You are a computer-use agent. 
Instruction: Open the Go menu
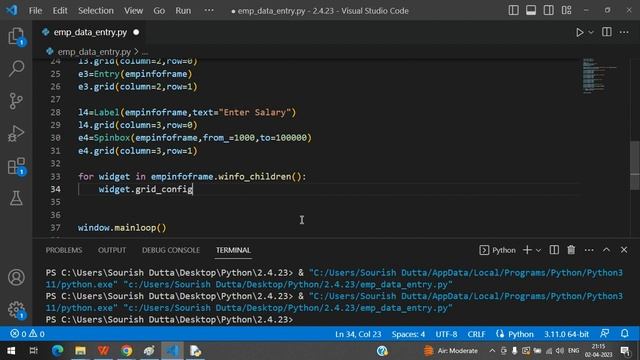tap(159, 11)
